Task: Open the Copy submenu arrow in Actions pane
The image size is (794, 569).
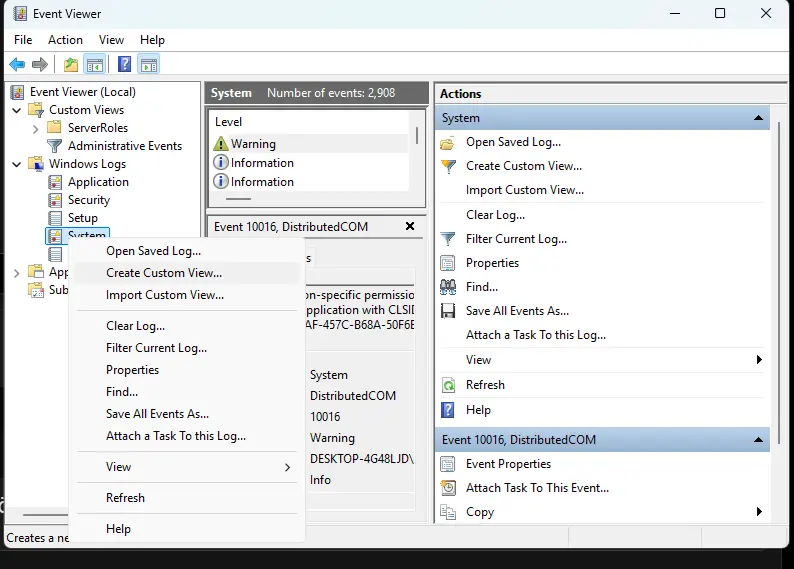Action: point(759,511)
